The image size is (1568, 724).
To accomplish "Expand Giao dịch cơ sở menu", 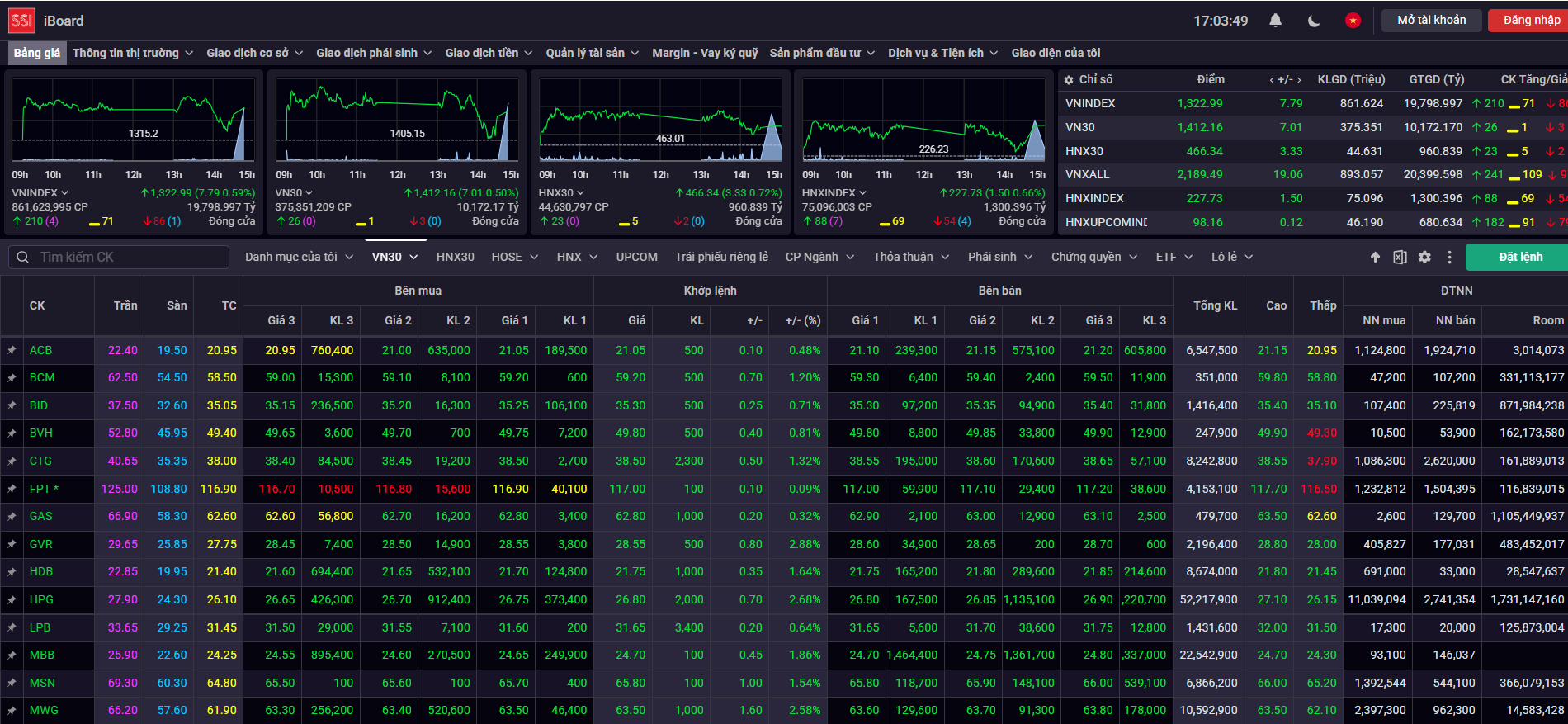I will point(255,53).
